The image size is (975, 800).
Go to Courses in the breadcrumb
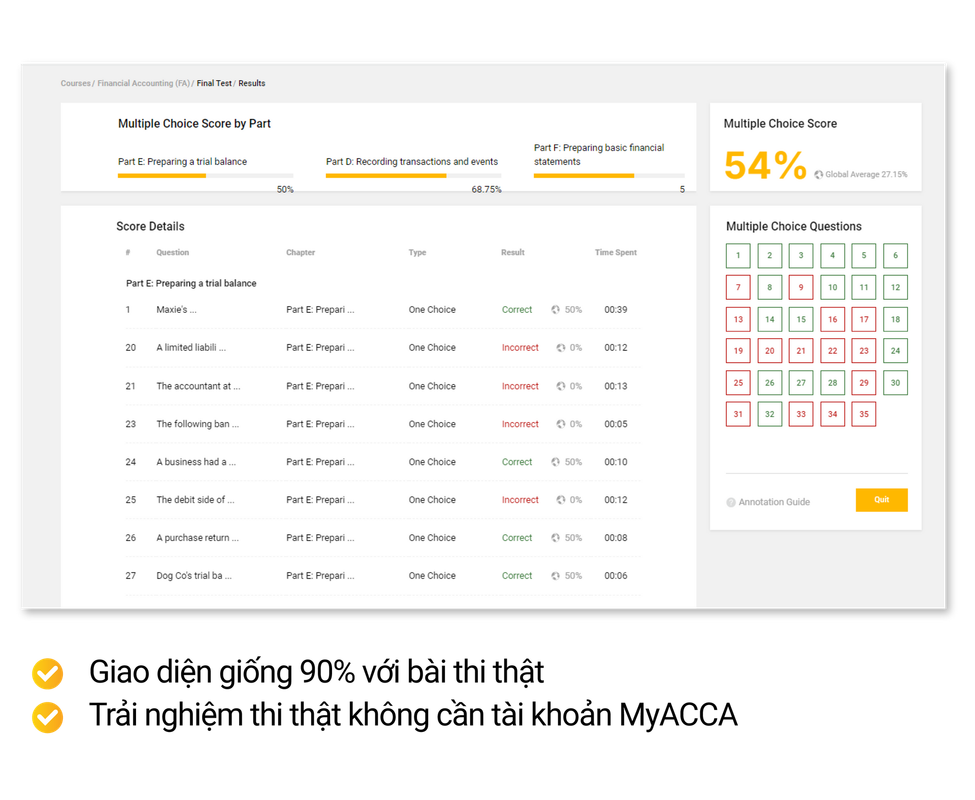coord(75,83)
